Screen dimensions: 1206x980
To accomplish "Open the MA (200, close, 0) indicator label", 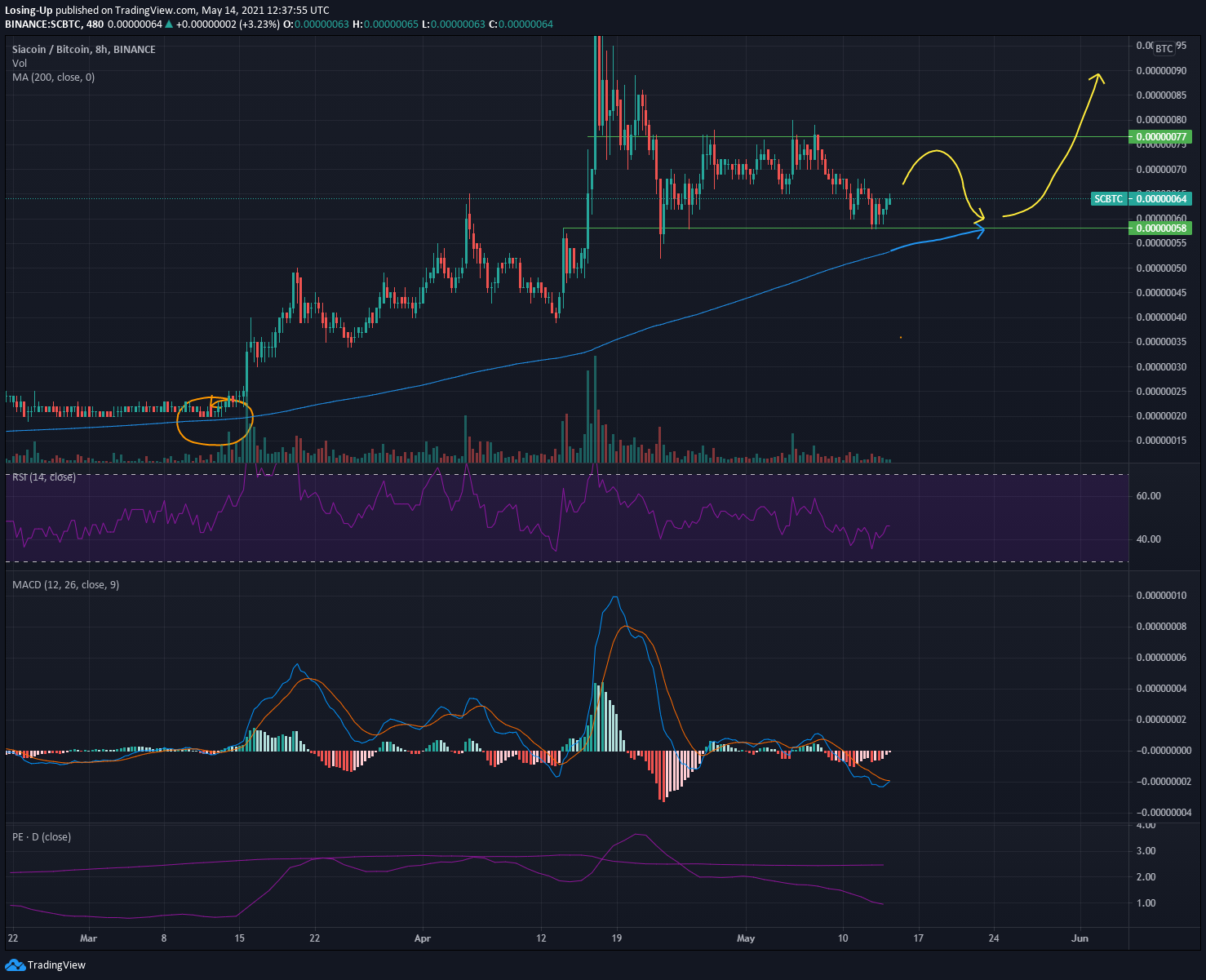I will [53, 78].
